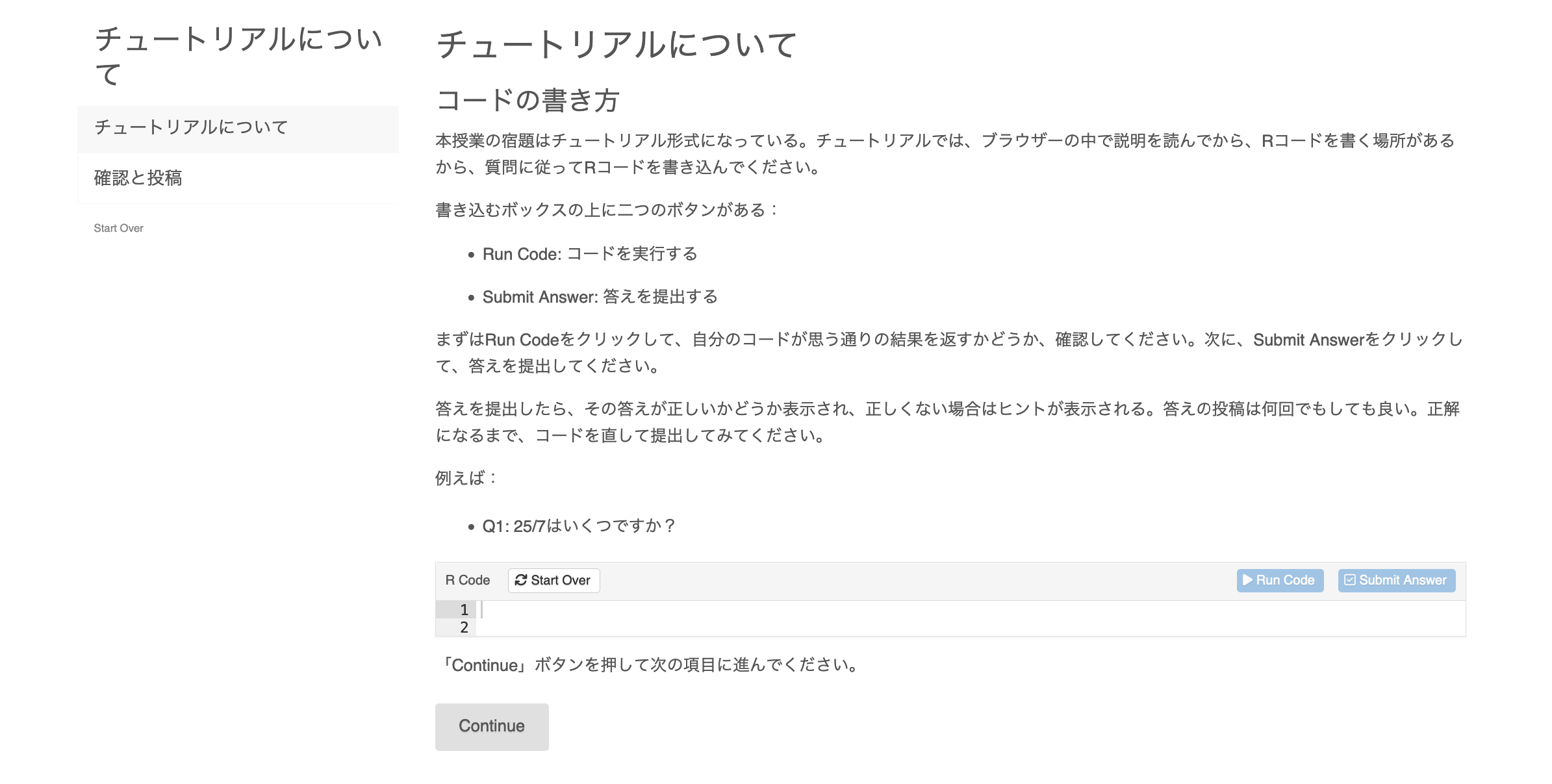1552x784 pixels.
Task: Click line number 1 in editor gutter
Action: (464, 610)
